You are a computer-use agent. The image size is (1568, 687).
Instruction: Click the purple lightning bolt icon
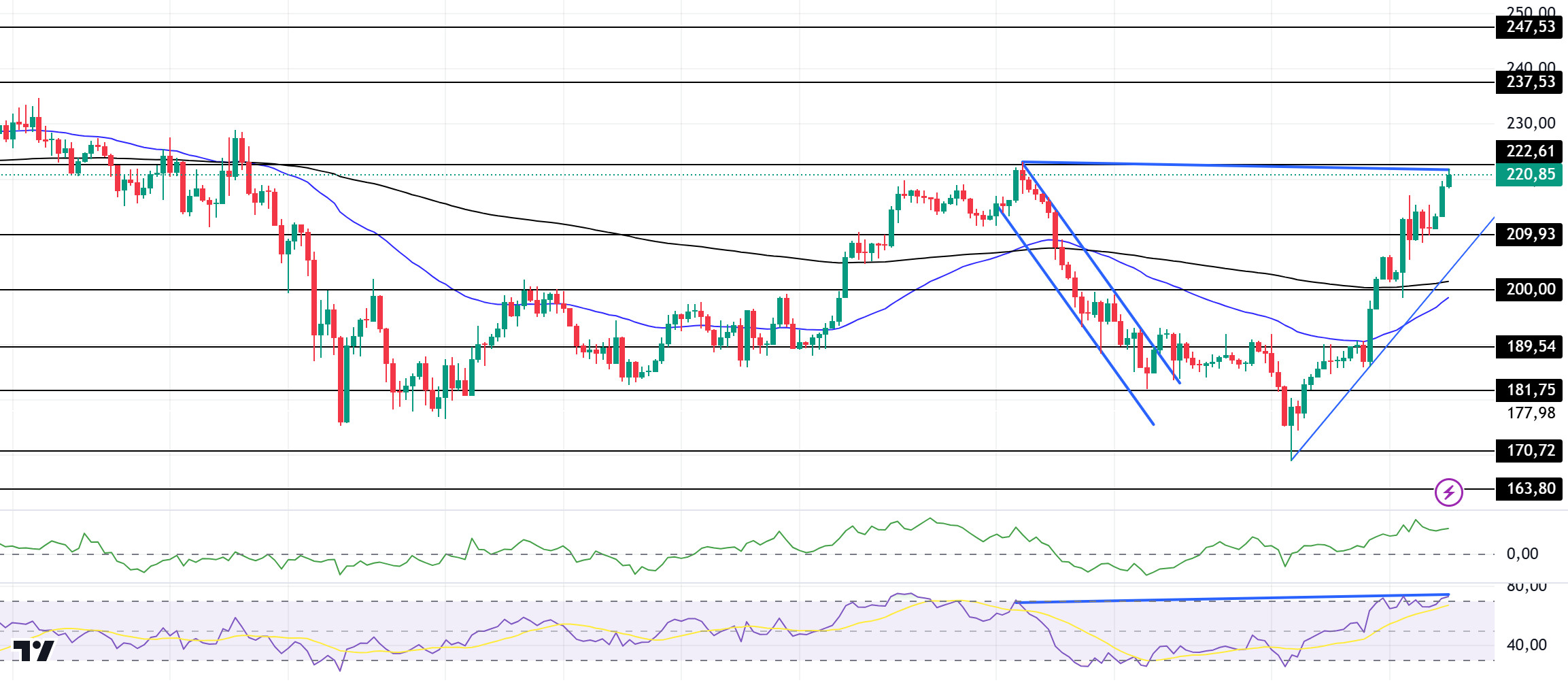[1448, 492]
